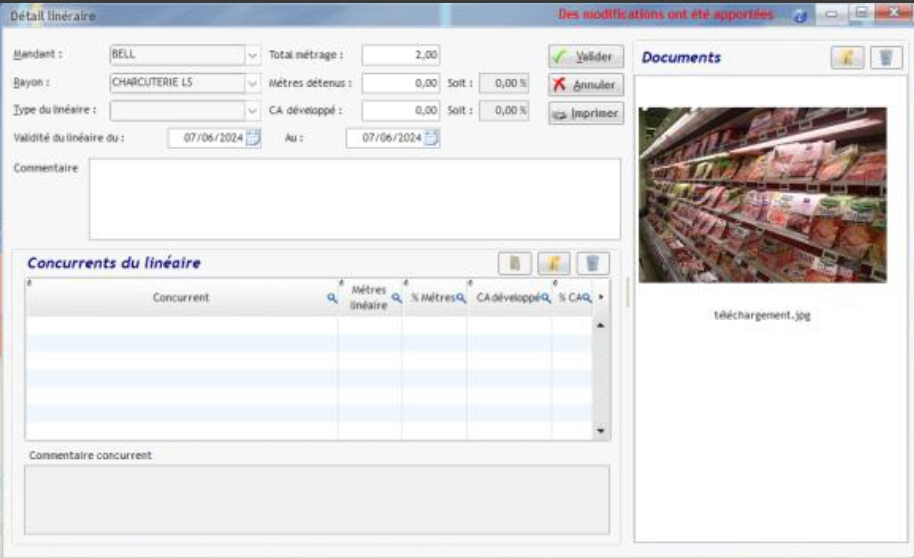The height and width of the screenshot is (558, 914).
Task: Click into the Total métrage field
Action: point(400,56)
